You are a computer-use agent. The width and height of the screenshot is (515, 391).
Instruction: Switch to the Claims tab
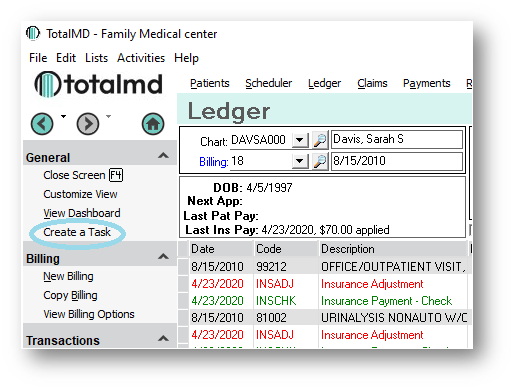tap(372, 83)
